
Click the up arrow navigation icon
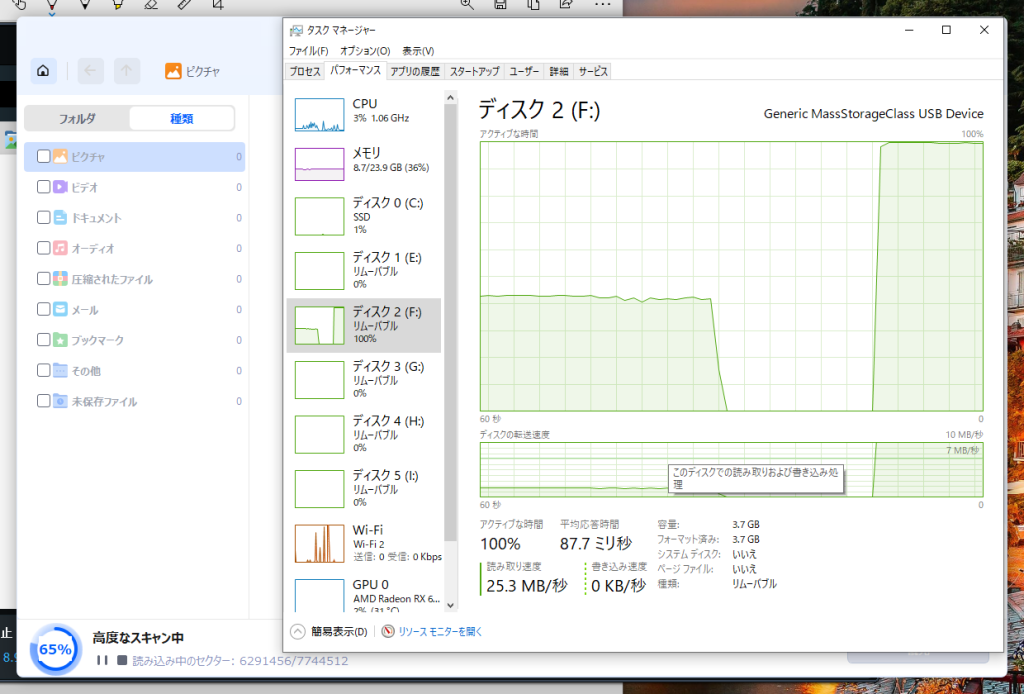pos(126,71)
